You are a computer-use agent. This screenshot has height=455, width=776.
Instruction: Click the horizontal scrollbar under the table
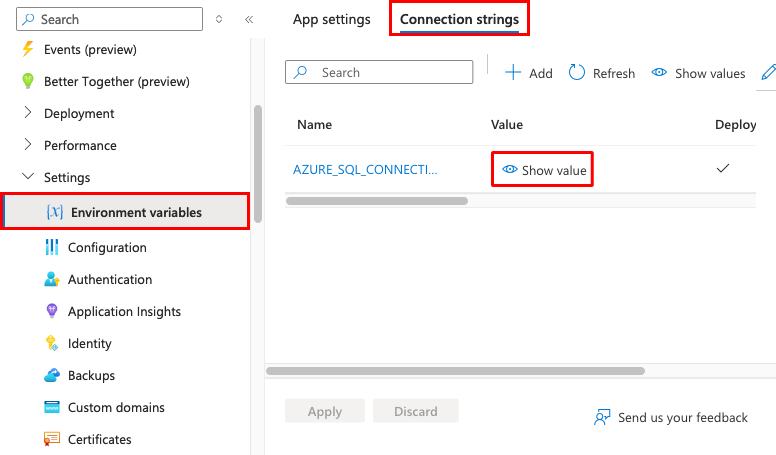tap(376, 201)
